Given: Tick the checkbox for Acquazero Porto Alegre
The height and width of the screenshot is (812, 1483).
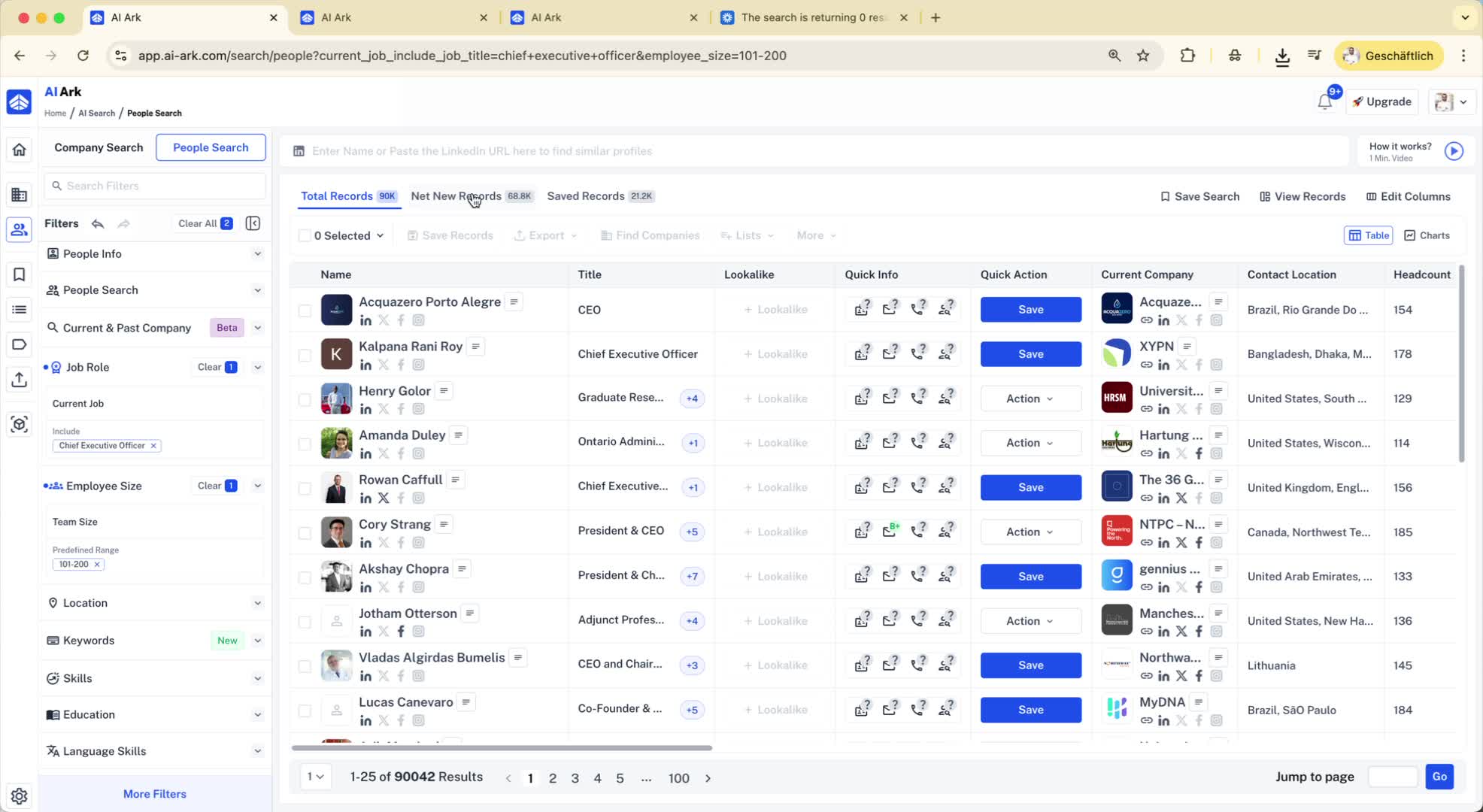Looking at the screenshot, I should coord(305,310).
